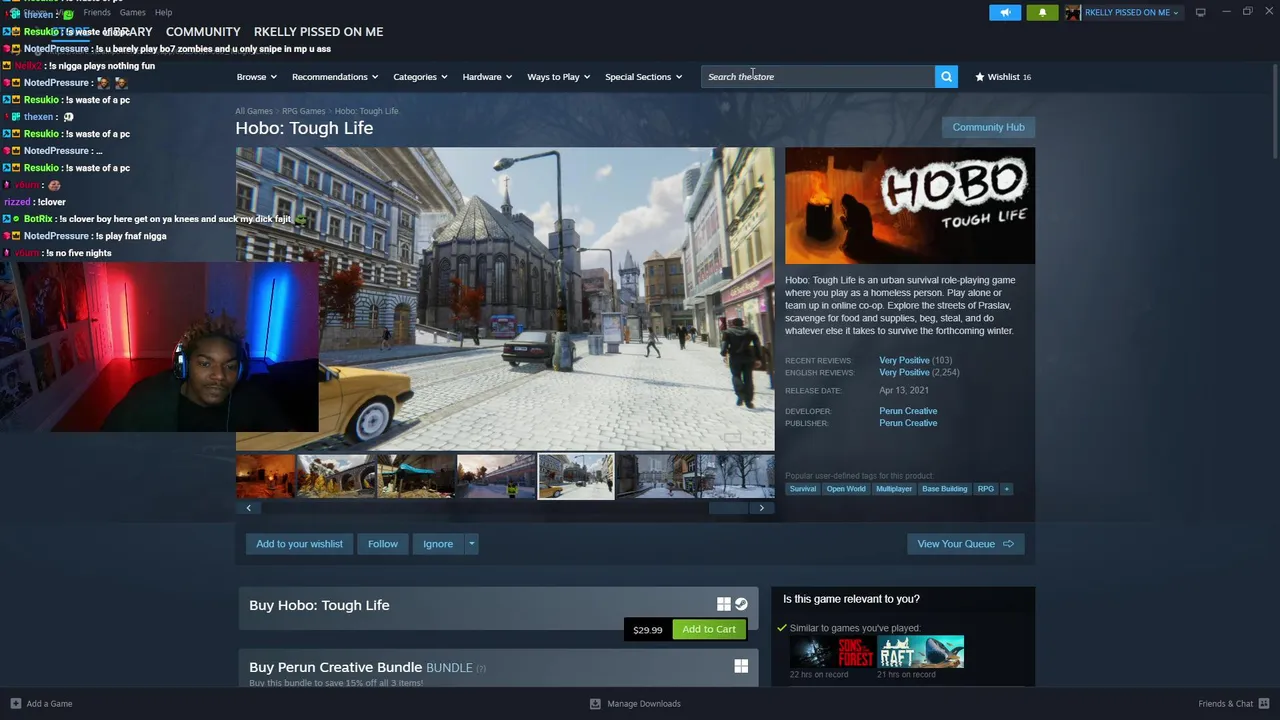Viewport: 1280px width, 720px height.
Task: Click the Steam platform icon beside Buy Hobo
Action: (741, 604)
